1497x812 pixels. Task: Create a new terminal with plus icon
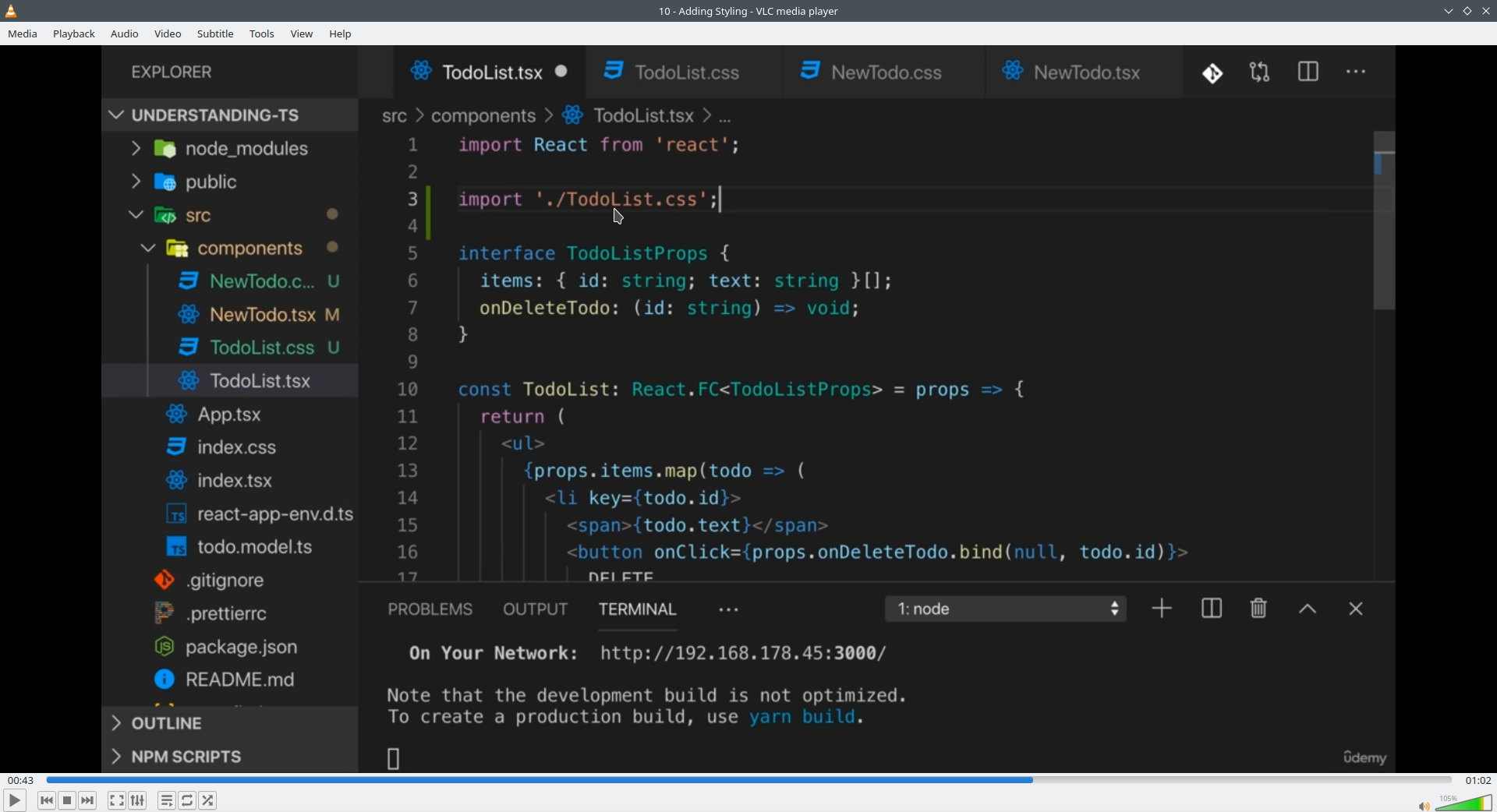pos(1162,609)
